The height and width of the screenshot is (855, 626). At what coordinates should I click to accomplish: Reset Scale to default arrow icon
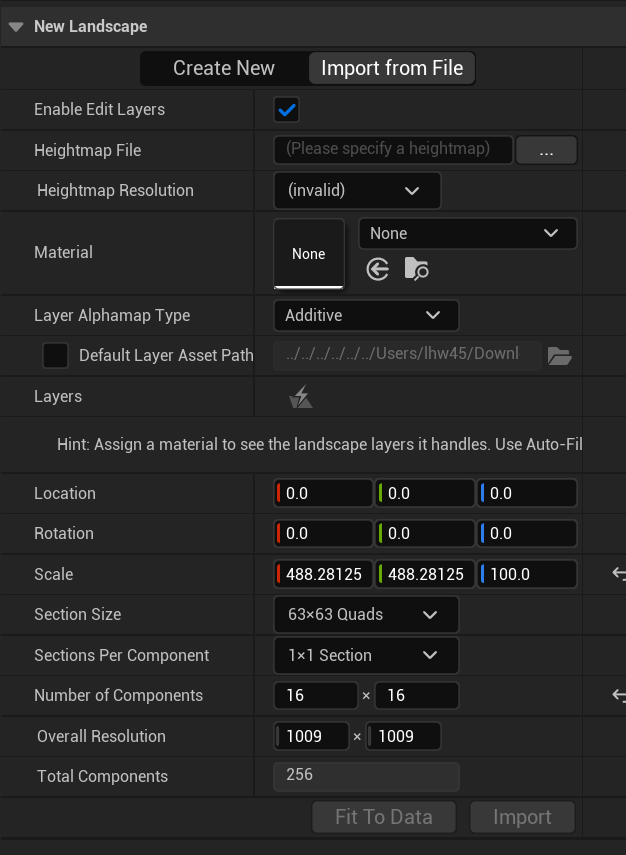619,573
